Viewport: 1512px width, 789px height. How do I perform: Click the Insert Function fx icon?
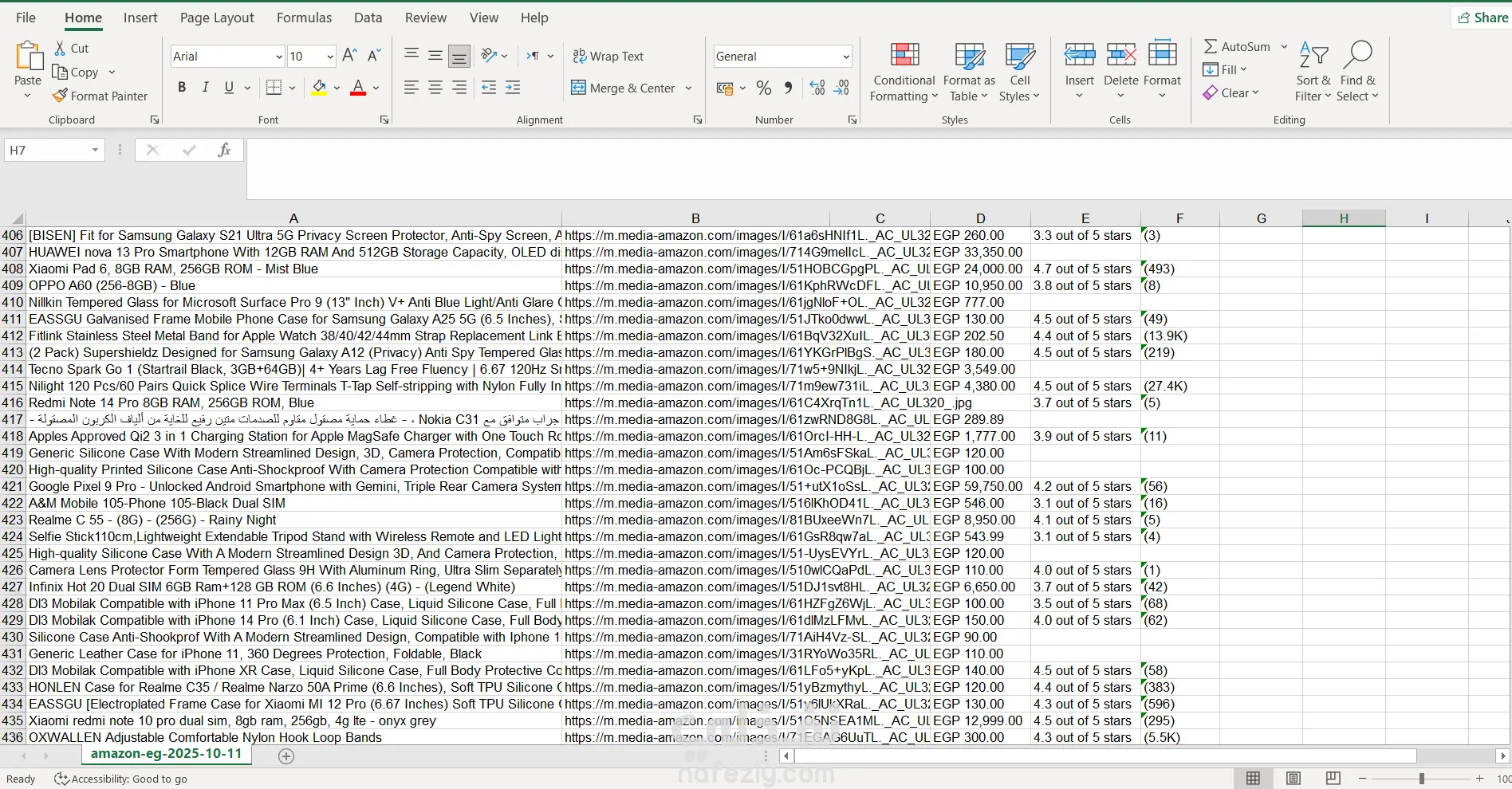[224, 150]
